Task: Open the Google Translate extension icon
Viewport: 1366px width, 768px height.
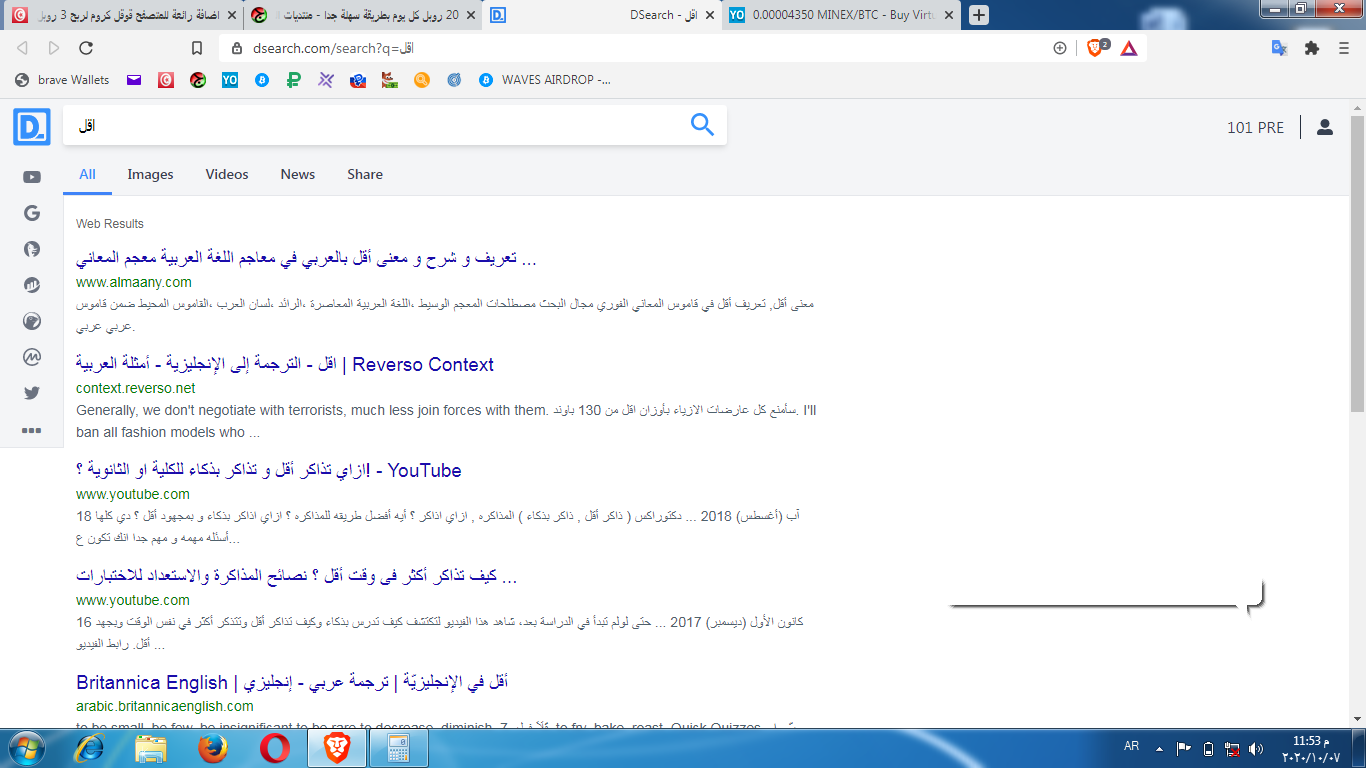Action: (1279, 48)
